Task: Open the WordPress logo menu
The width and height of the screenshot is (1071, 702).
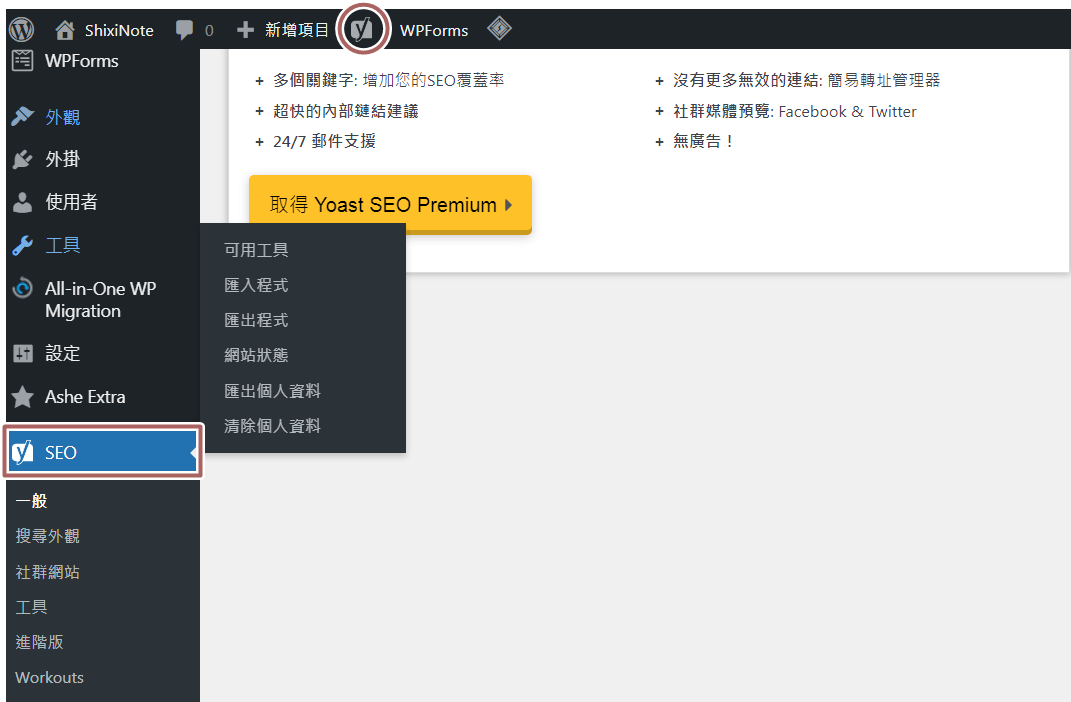Action: pyautogui.click(x=21, y=29)
